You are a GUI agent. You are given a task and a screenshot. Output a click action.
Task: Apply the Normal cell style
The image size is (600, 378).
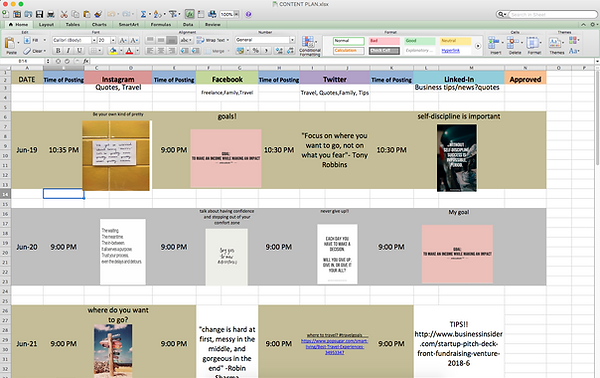(x=349, y=41)
